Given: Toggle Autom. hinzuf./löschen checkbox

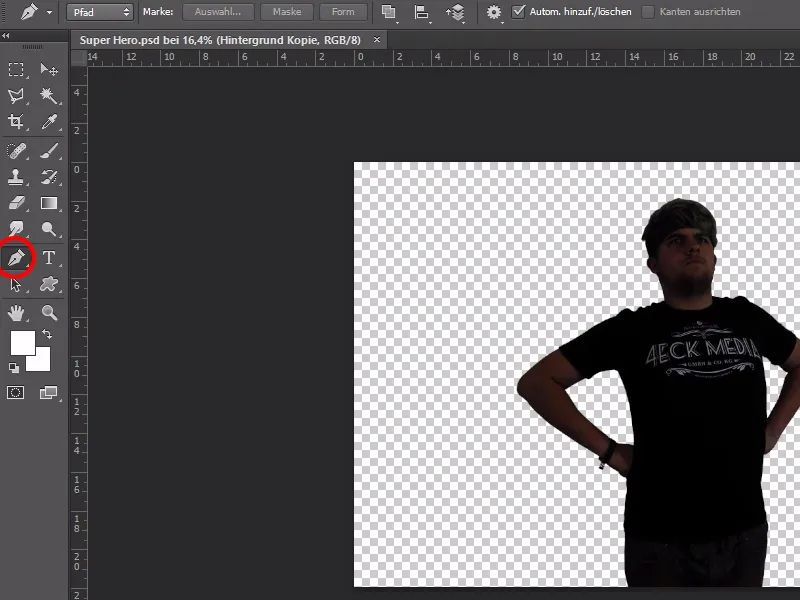Looking at the screenshot, I should point(518,12).
